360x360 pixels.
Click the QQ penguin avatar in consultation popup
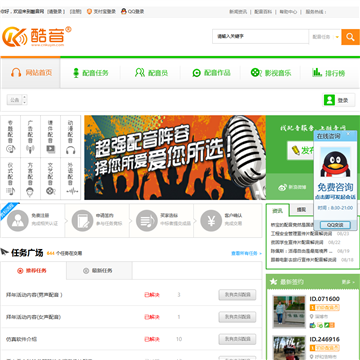[335, 162]
